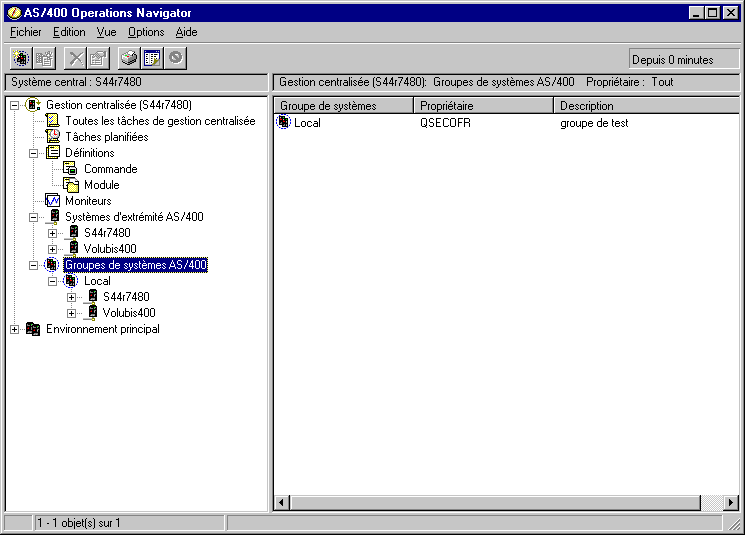The width and height of the screenshot is (745, 535).
Task: Click the '1 - 1 objet(s) sur 1' status text
Action: (x=79, y=523)
